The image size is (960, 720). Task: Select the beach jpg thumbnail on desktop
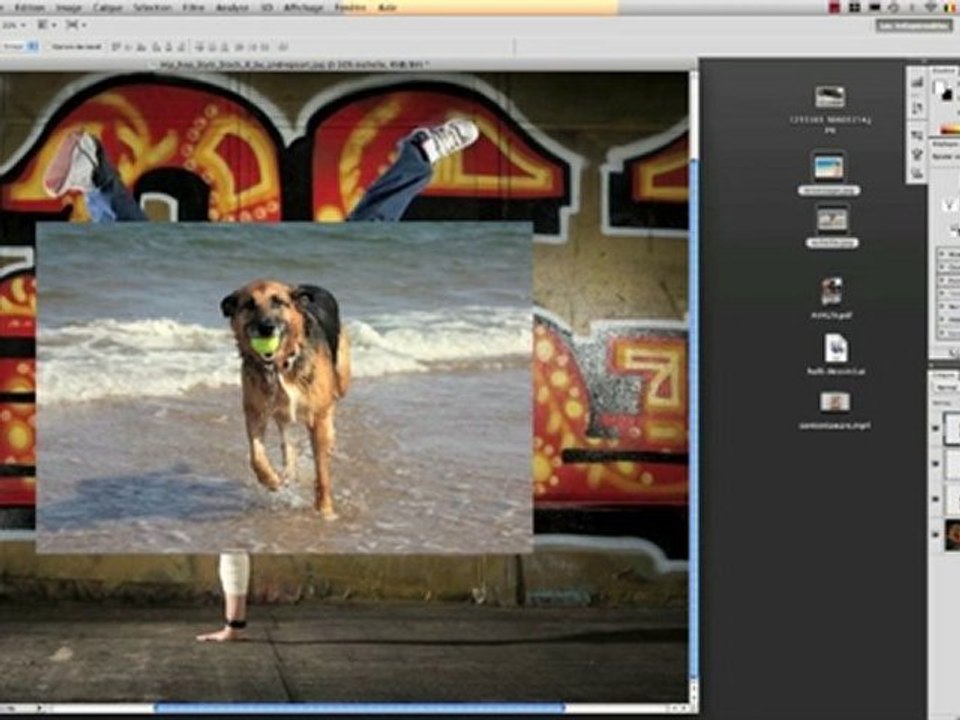829,166
